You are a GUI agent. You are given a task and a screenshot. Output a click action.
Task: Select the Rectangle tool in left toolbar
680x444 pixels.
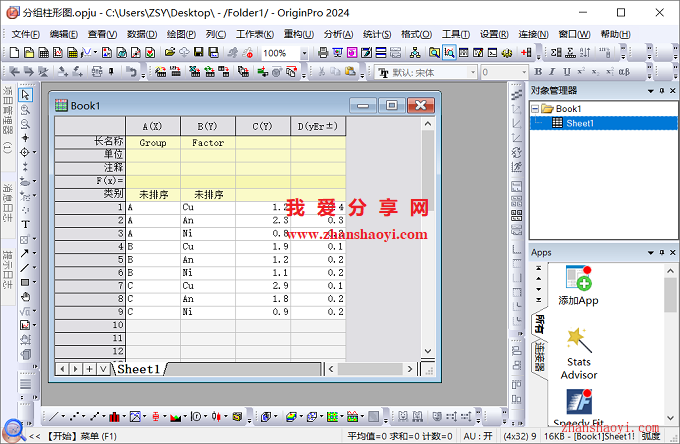tap(25, 282)
